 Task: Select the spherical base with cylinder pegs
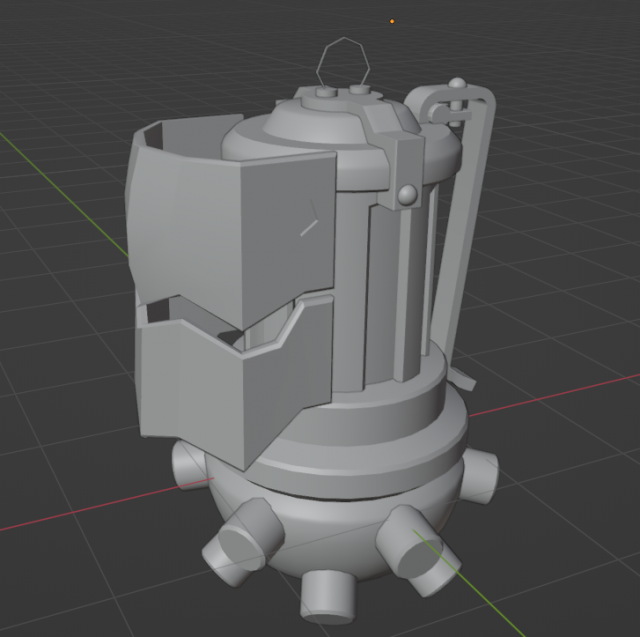pyautogui.click(x=335, y=535)
